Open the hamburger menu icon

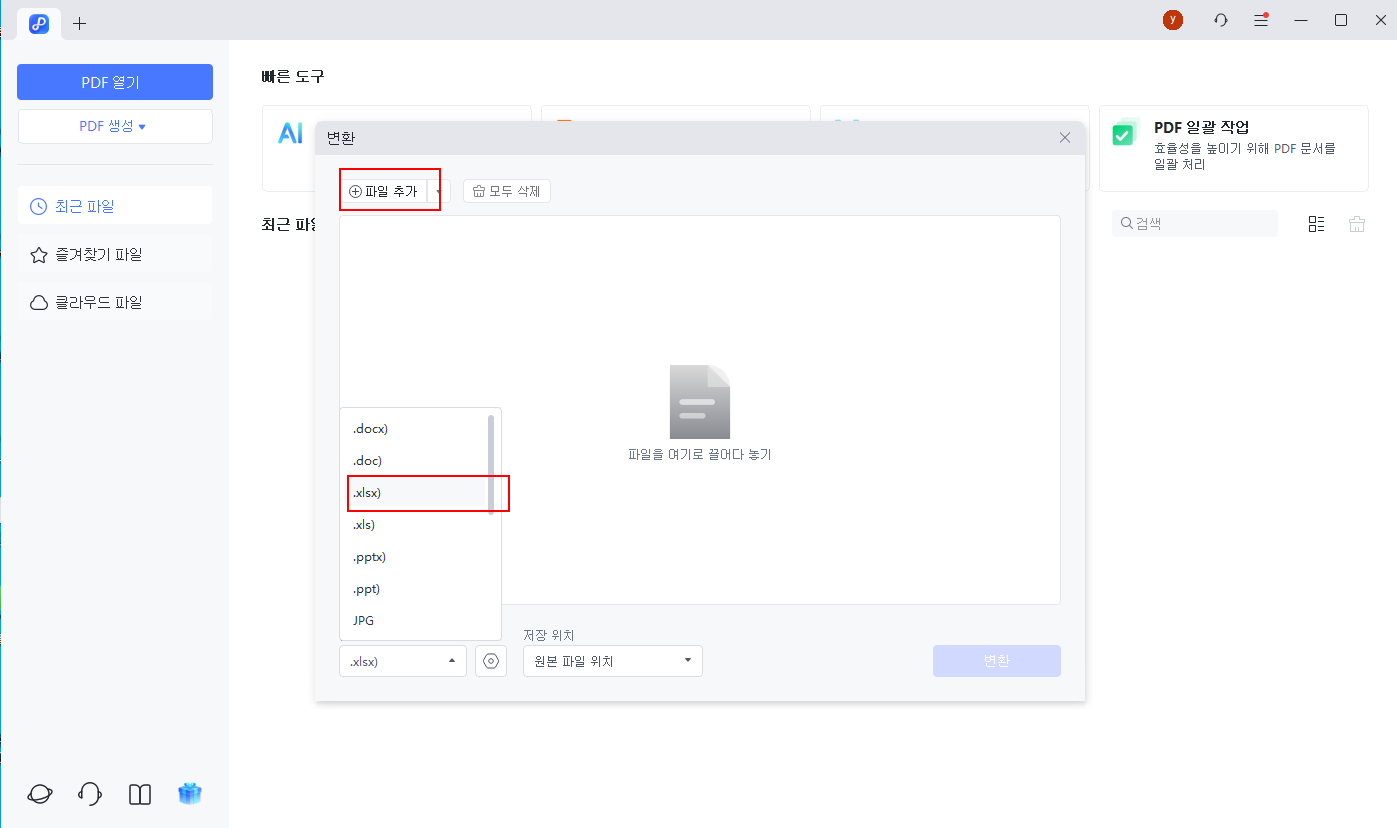point(1261,20)
